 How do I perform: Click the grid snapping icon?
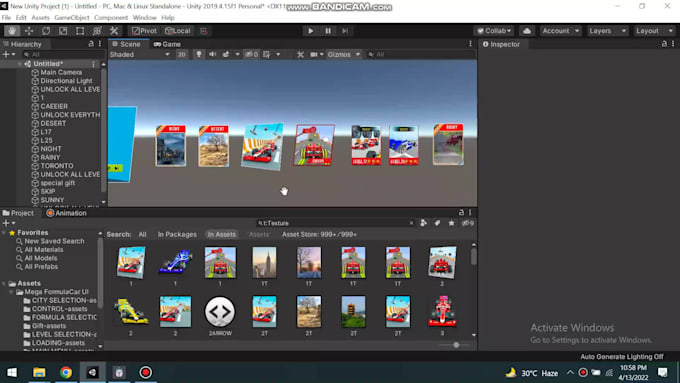(x=203, y=31)
